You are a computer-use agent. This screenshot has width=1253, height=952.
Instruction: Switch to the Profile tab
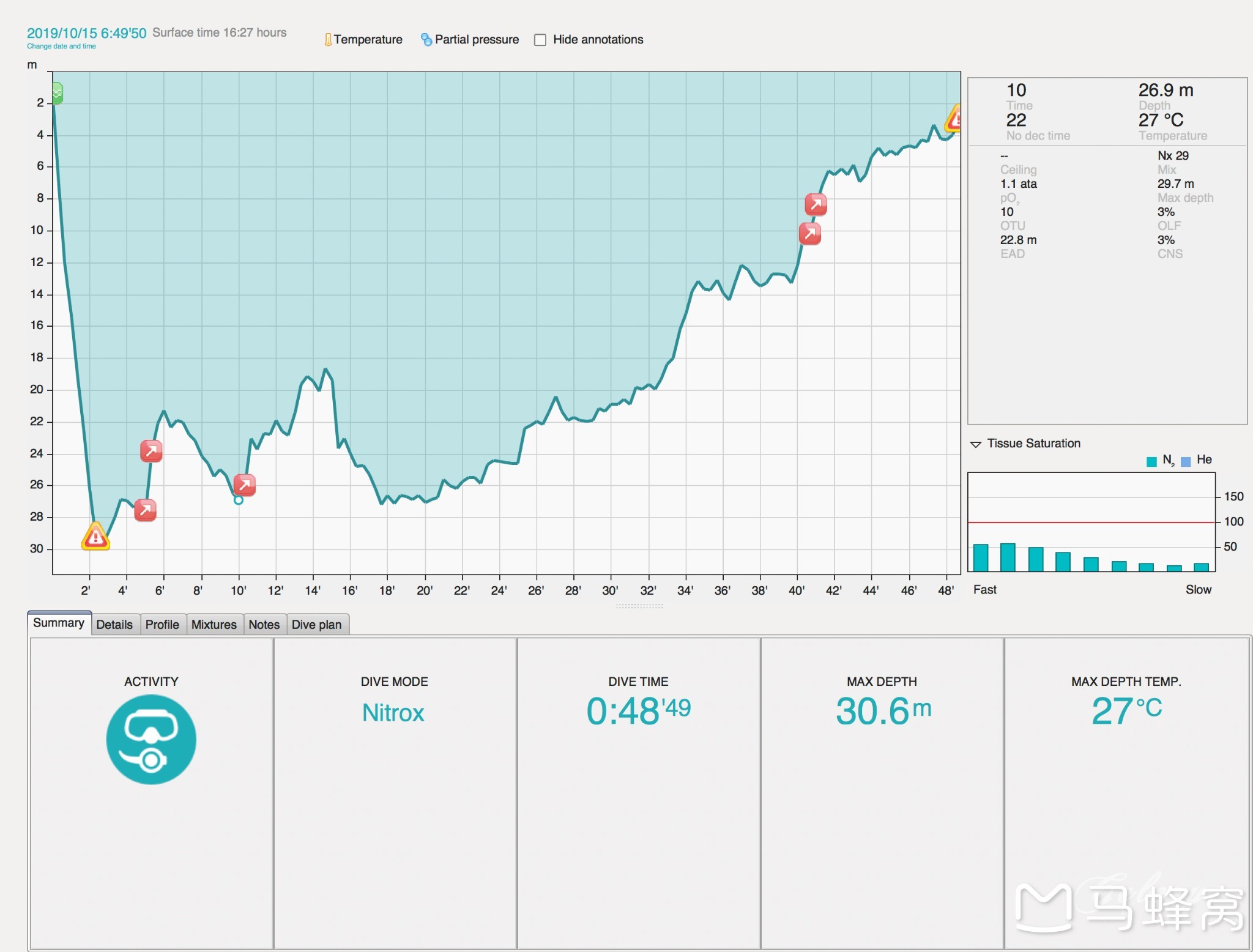click(162, 625)
